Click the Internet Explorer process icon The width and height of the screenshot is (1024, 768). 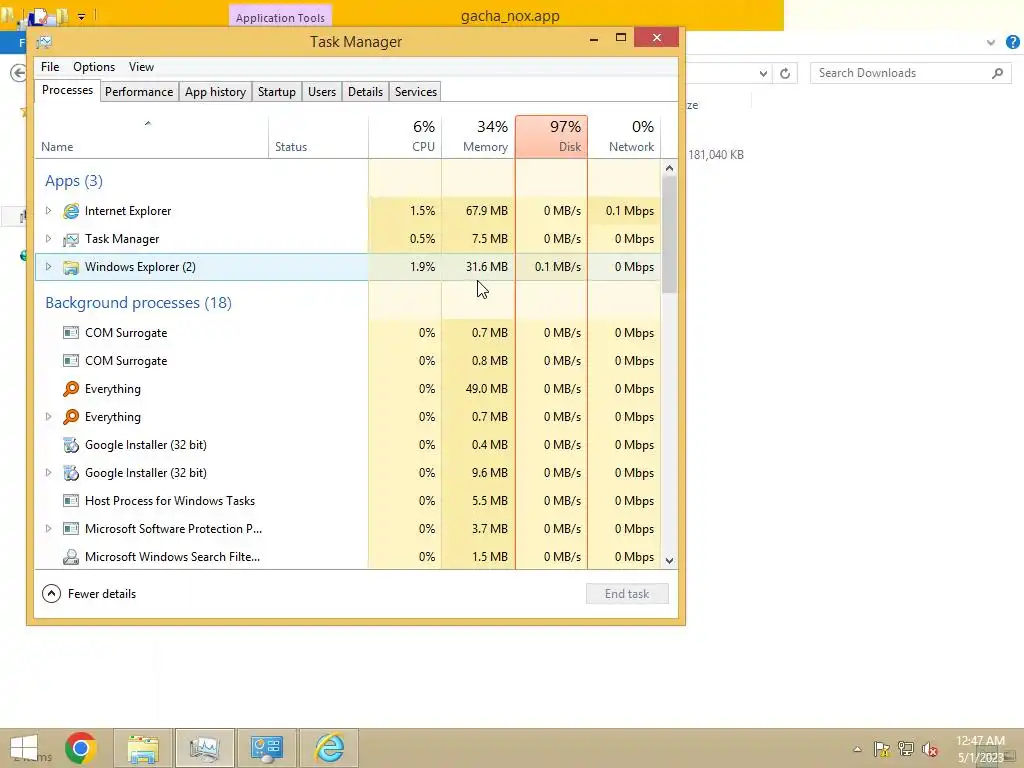click(x=71, y=211)
